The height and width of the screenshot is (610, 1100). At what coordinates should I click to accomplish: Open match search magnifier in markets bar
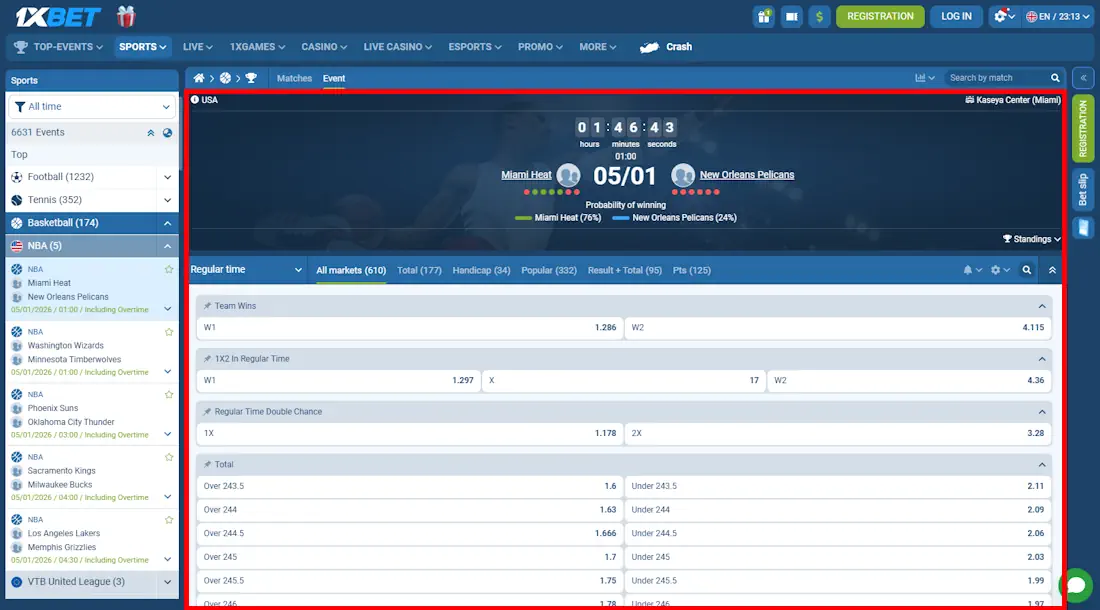[x=1026, y=269]
